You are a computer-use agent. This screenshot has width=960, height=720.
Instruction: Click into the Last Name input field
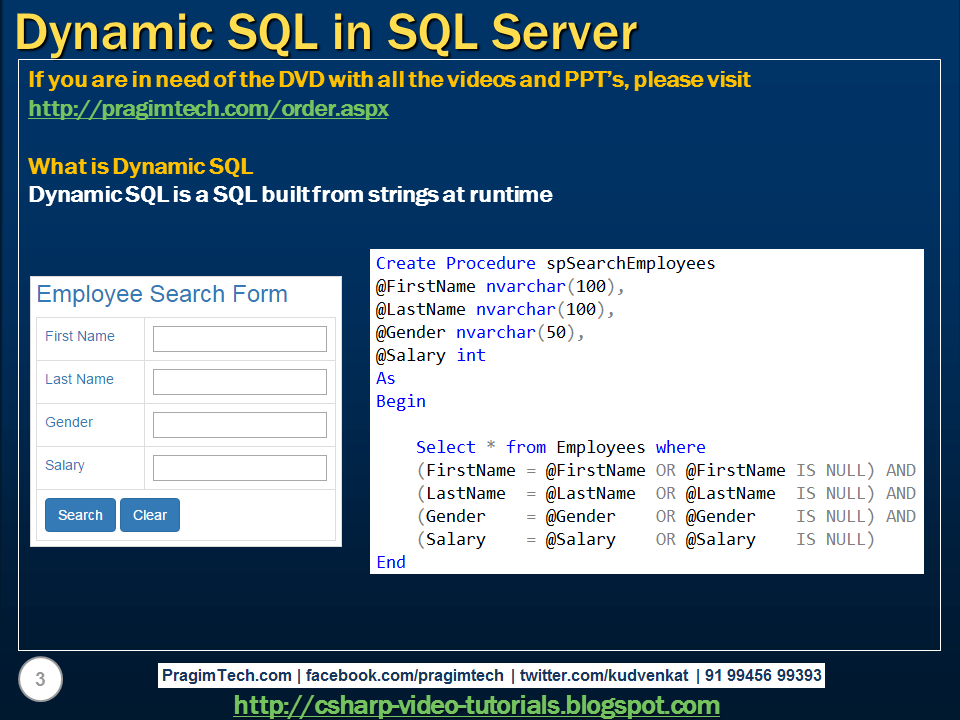pos(239,381)
